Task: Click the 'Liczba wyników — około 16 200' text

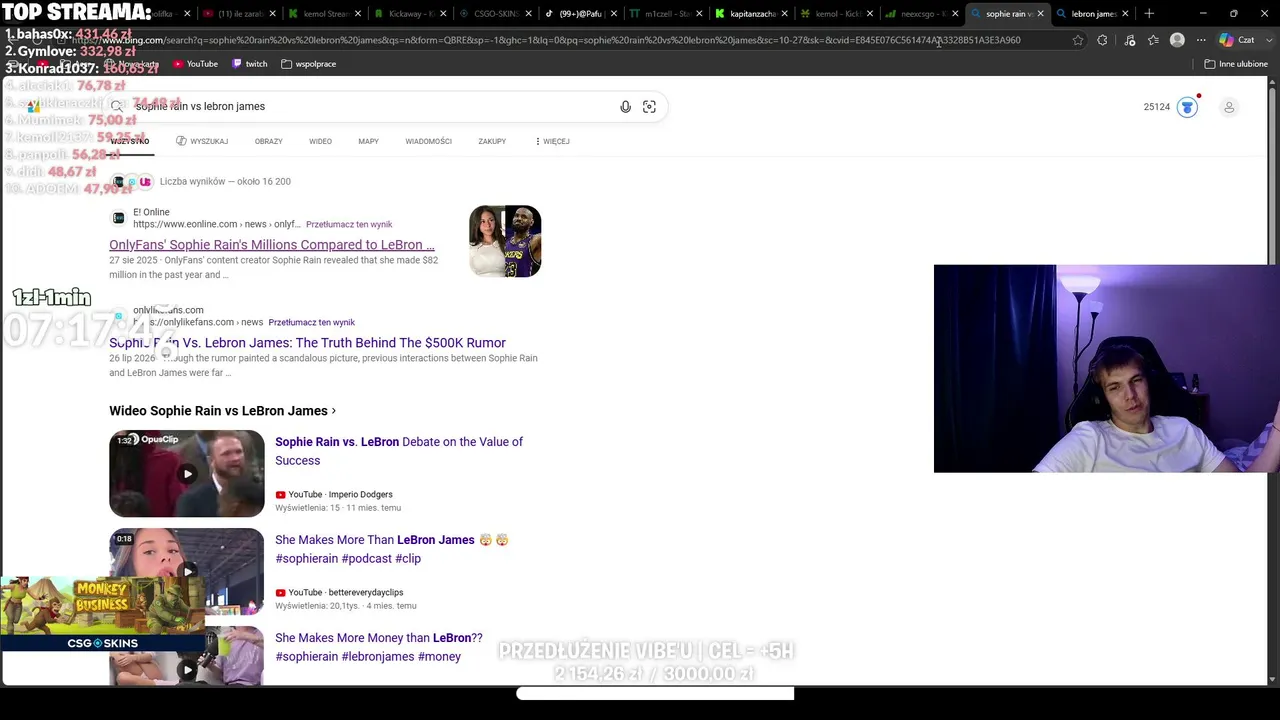Action: [225, 182]
